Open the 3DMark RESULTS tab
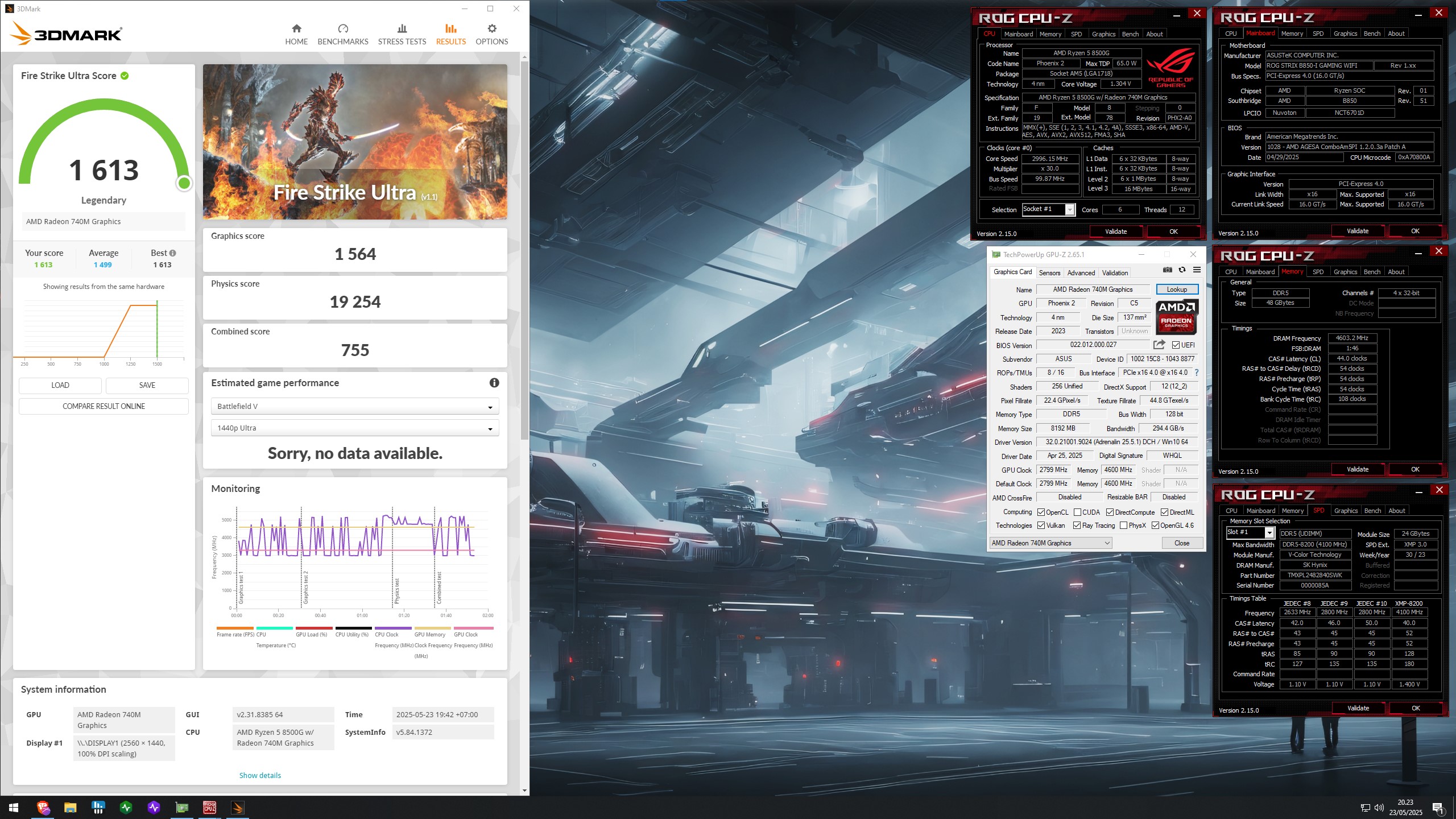Screen dimensions: 1456x819 (x=451, y=35)
